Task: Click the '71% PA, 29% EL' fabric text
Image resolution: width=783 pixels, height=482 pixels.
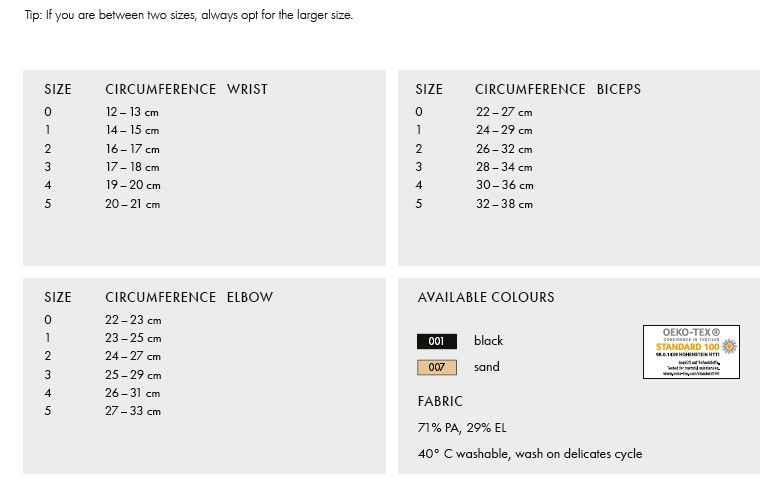Action: pyautogui.click(x=462, y=428)
